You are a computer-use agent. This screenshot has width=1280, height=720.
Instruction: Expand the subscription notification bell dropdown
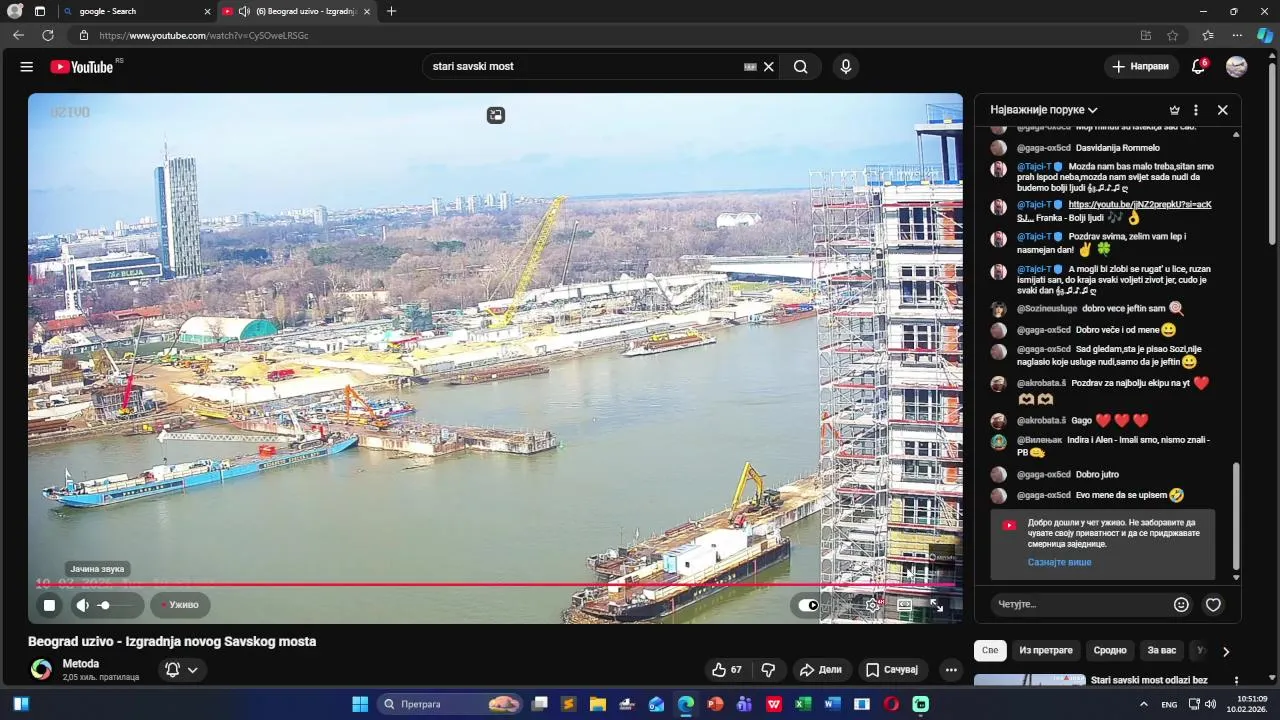181,670
